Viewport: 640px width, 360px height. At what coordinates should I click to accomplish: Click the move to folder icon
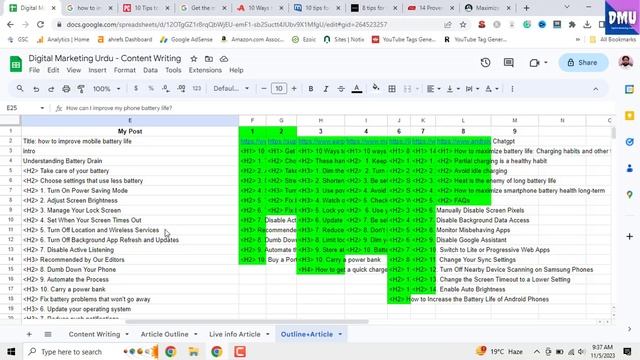(209, 59)
